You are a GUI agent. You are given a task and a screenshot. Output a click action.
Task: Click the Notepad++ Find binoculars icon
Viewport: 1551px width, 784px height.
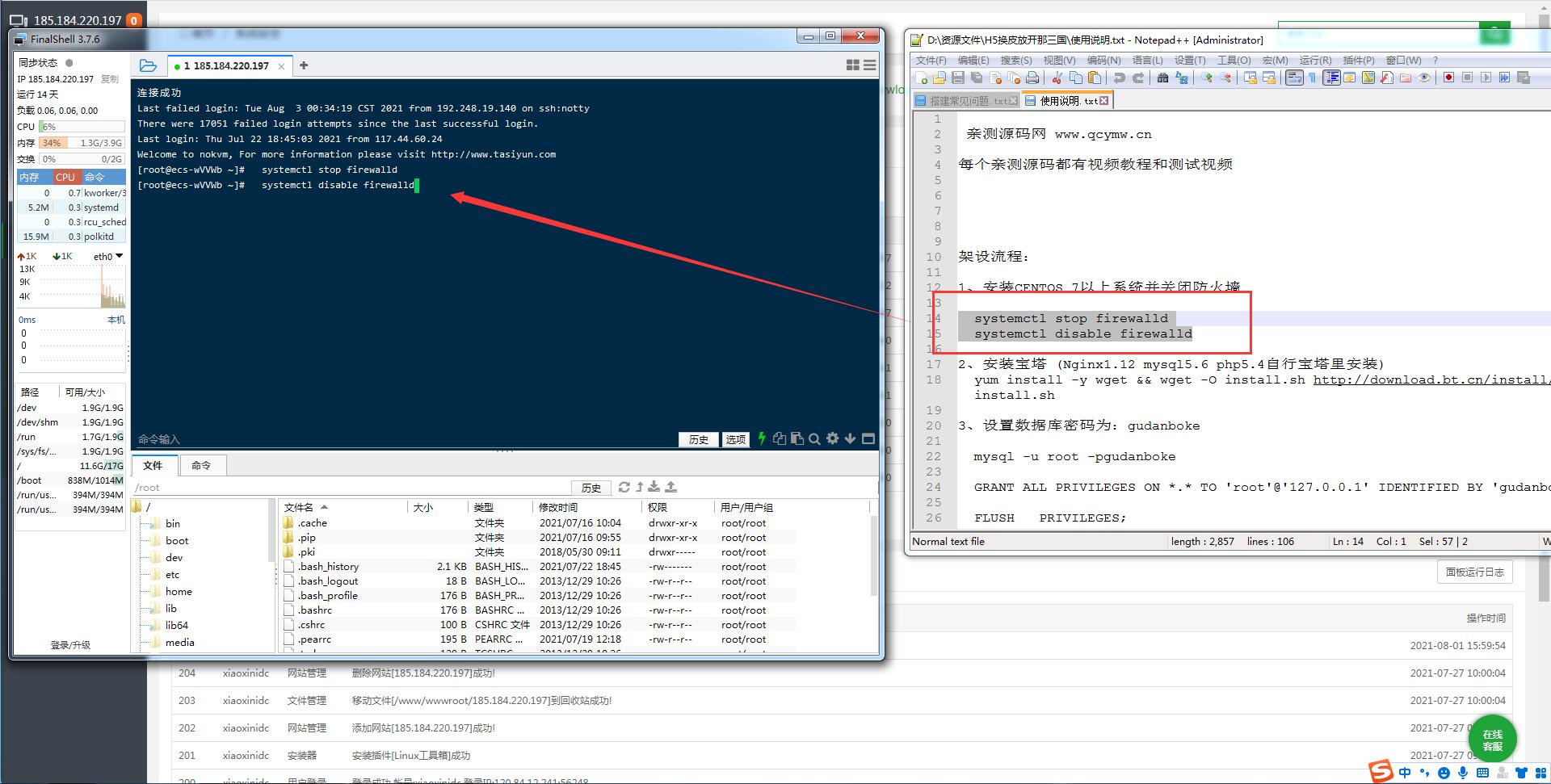[1162, 78]
